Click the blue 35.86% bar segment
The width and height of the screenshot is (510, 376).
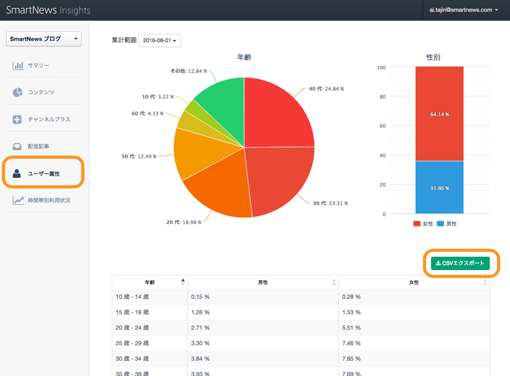[439, 187]
